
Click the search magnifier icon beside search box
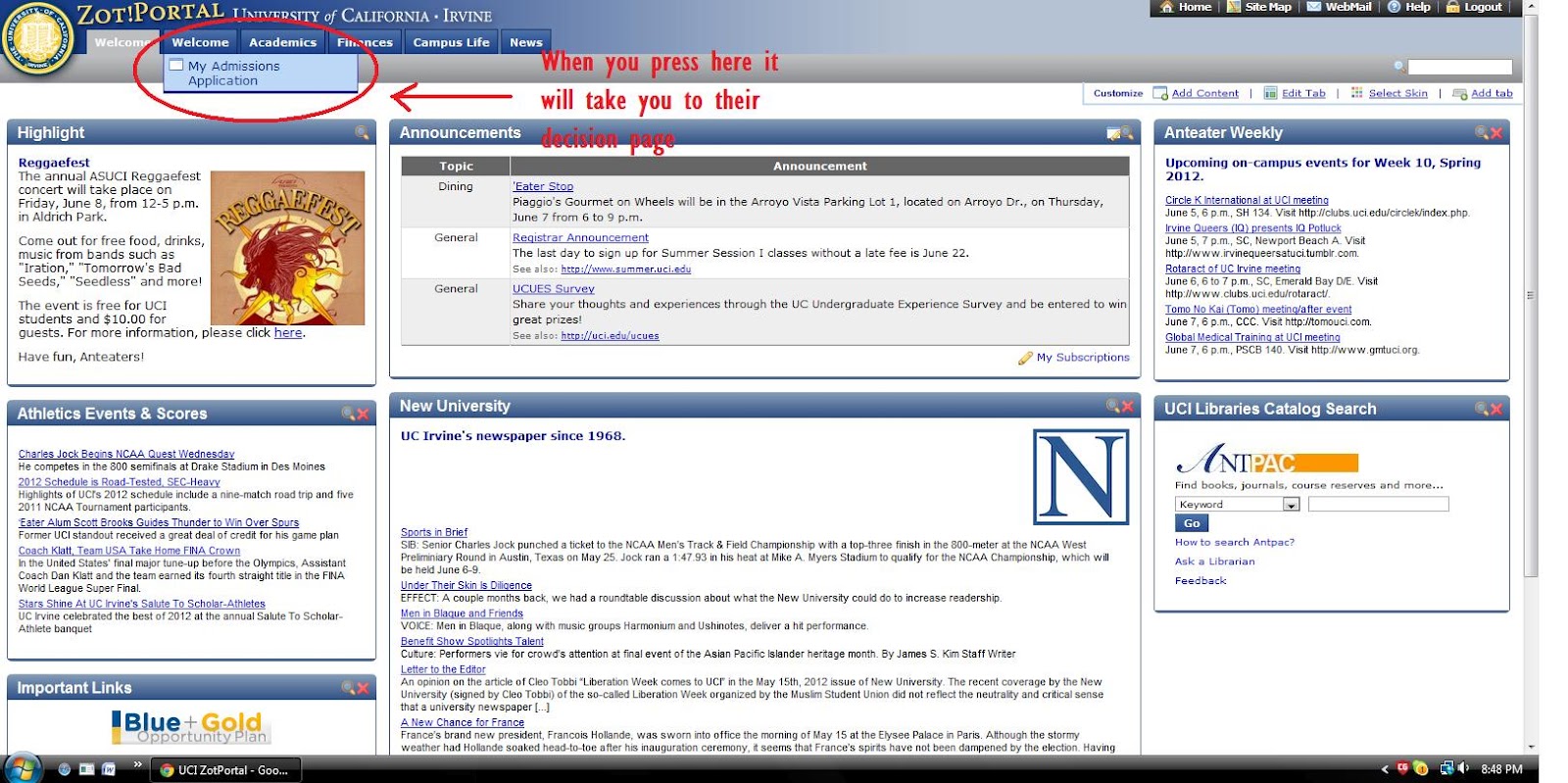pyautogui.click(x=1399, y=67)
